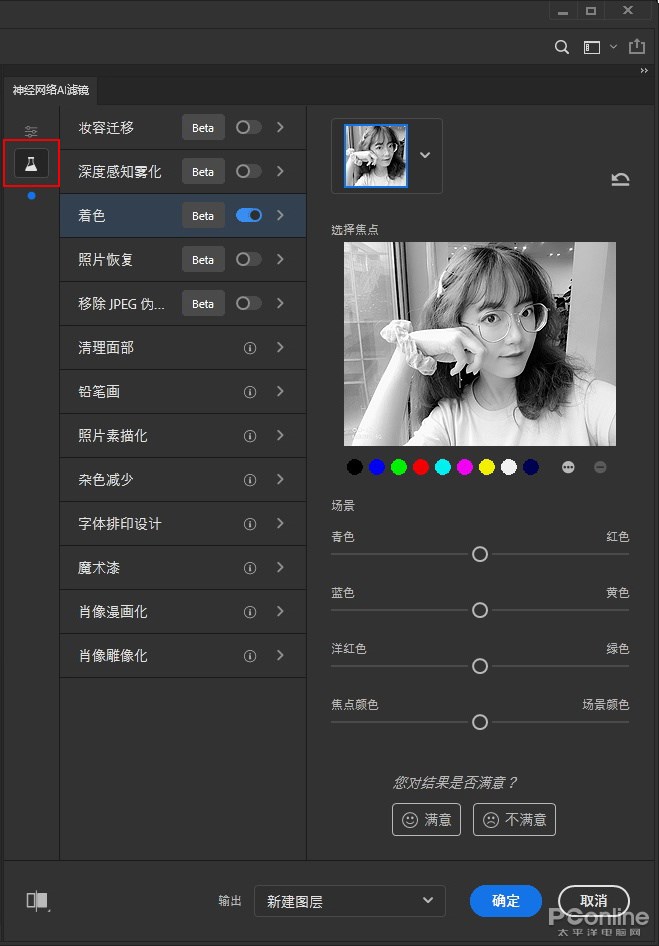Click the 焦点颜色-场景颜色 slider handle
The height and width of the screenshot is (946, 659).
(480, 722)
